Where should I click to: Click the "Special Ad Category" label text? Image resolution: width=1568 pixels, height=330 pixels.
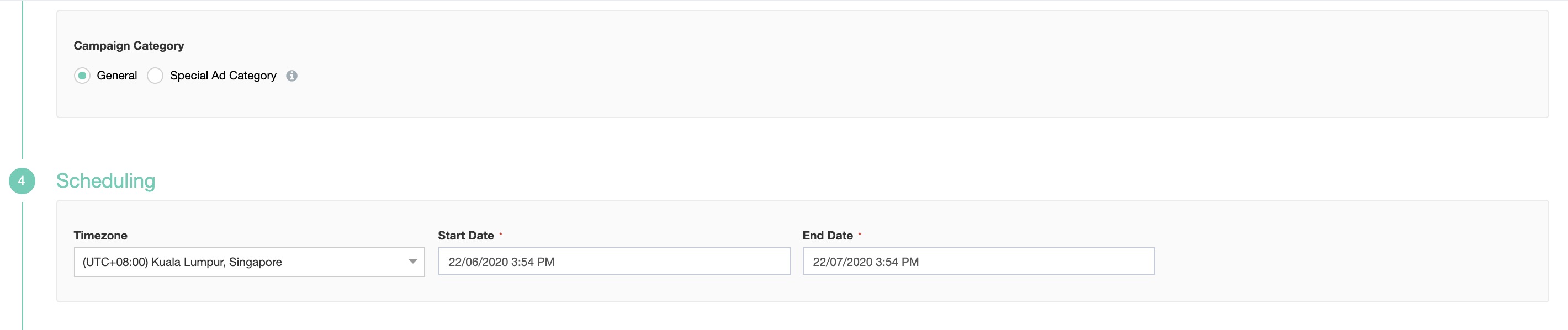click(x=223, y=76)
